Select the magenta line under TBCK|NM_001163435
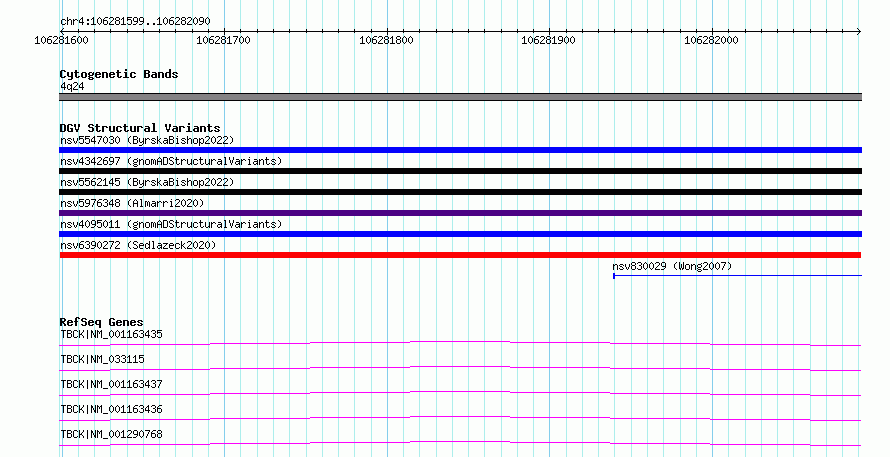 point(460,343)
